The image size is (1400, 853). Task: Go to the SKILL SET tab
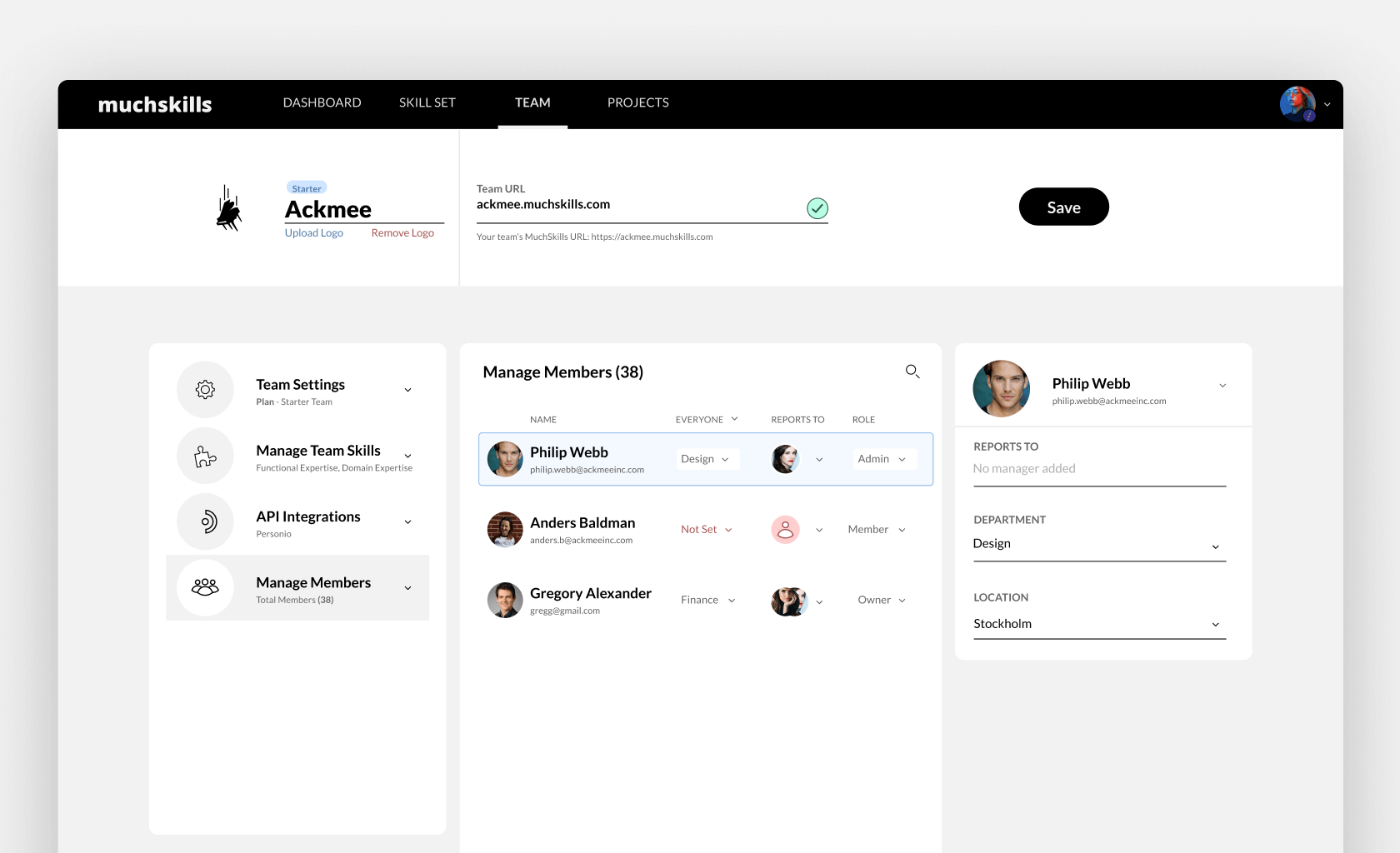[427, 102]
